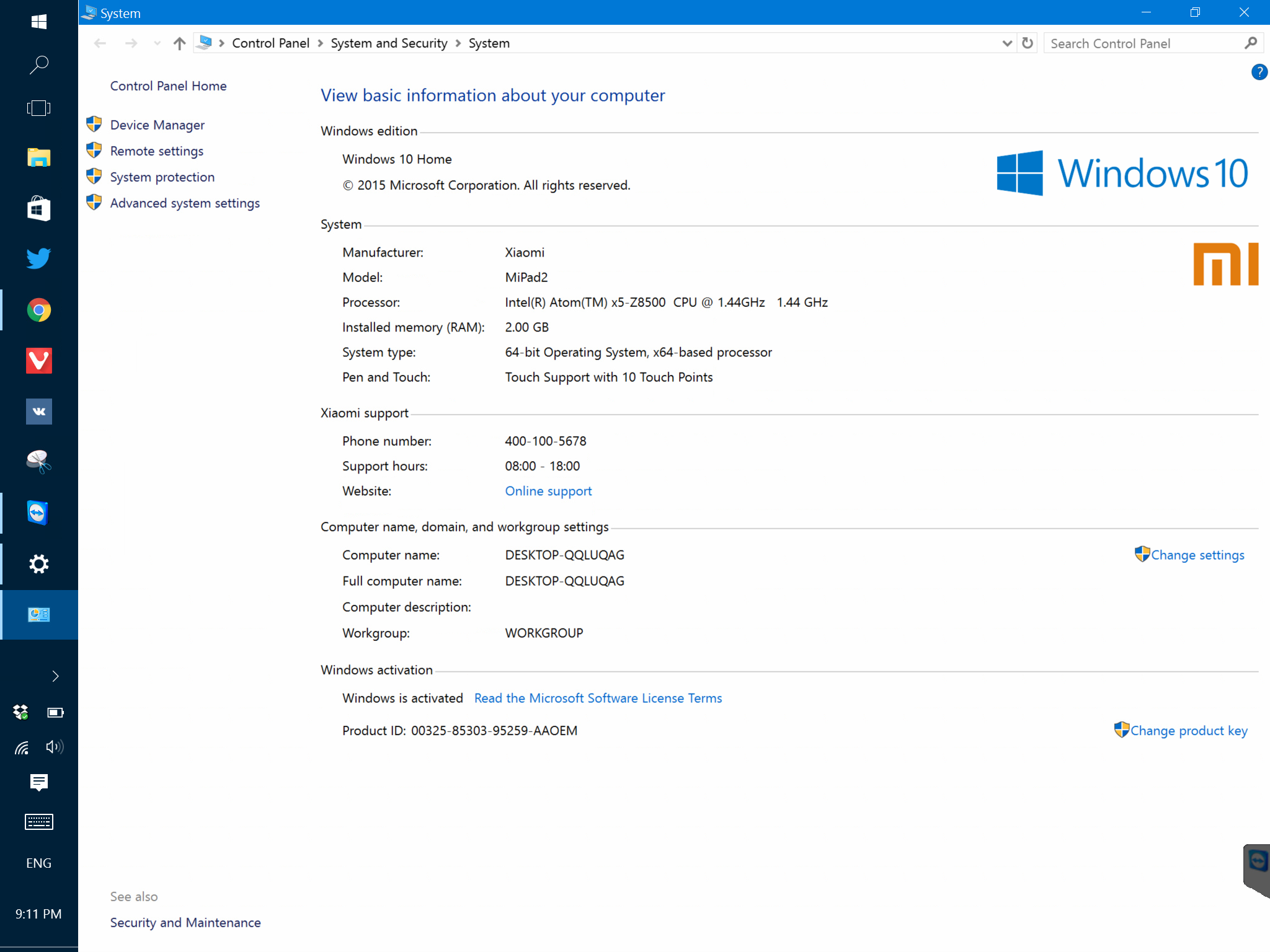Show the touch keyboard
Screen dimensions: 1270x952
39,822
